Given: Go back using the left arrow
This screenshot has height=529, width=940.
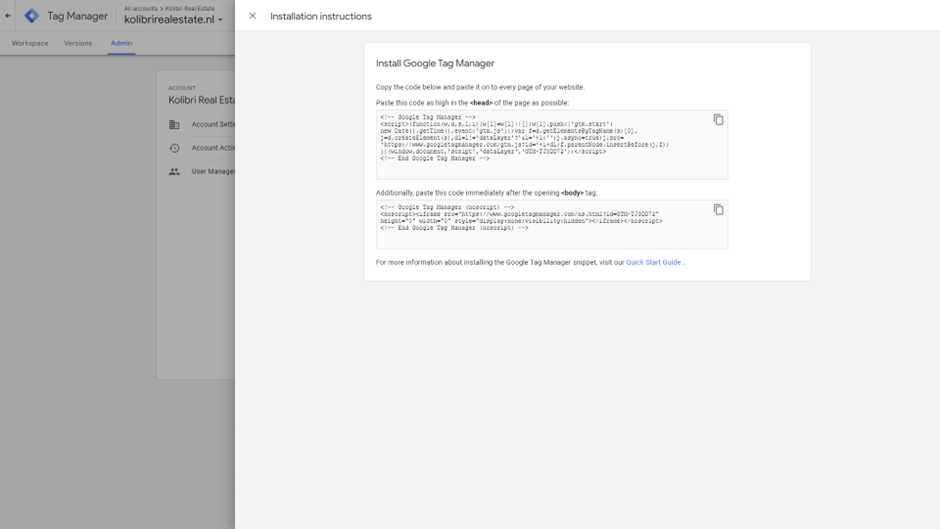Looking at the screenshot, I should [8, 16].
